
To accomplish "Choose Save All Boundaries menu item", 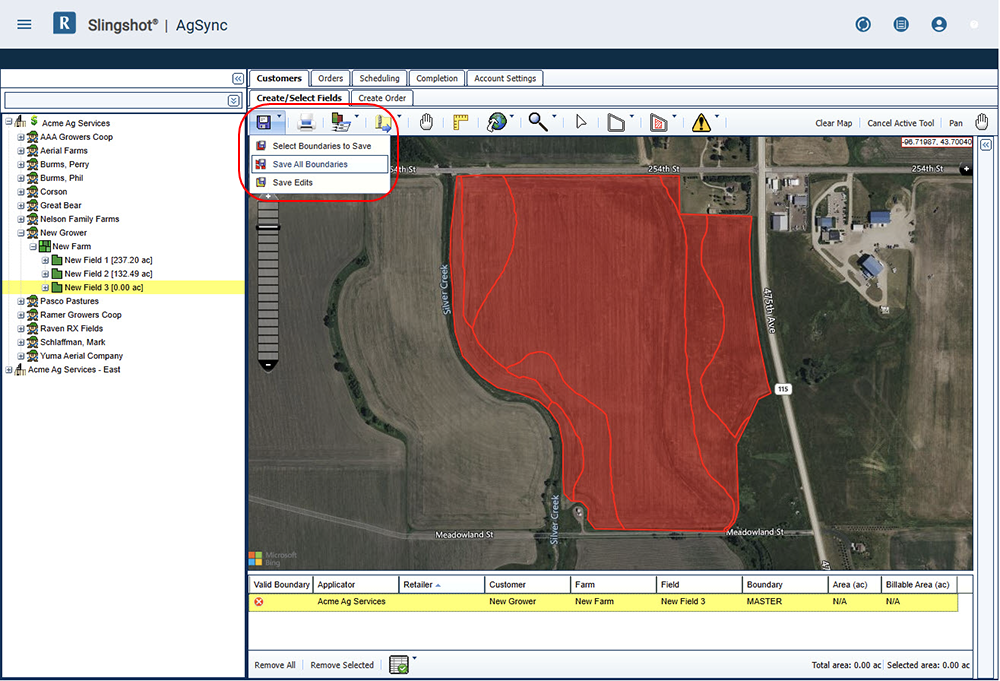I will (320, 164).
